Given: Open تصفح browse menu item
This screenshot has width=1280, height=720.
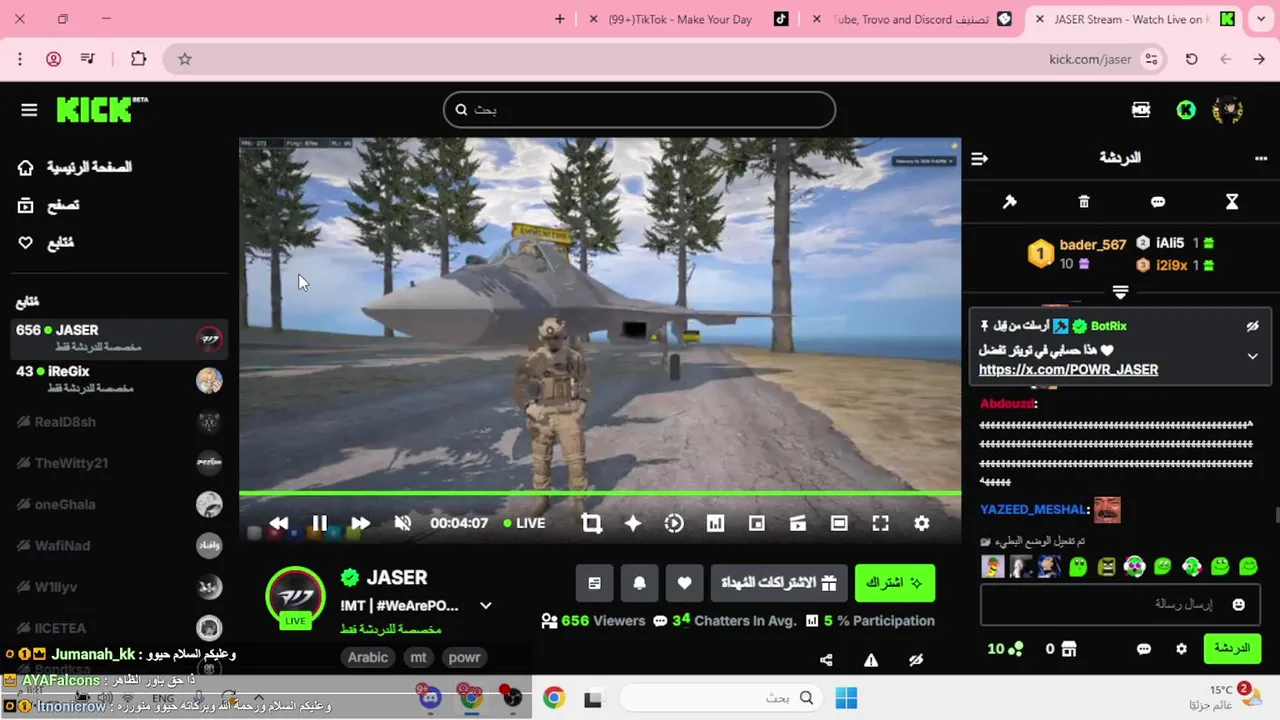Looking at the screenshot, I should pos(49,205).
